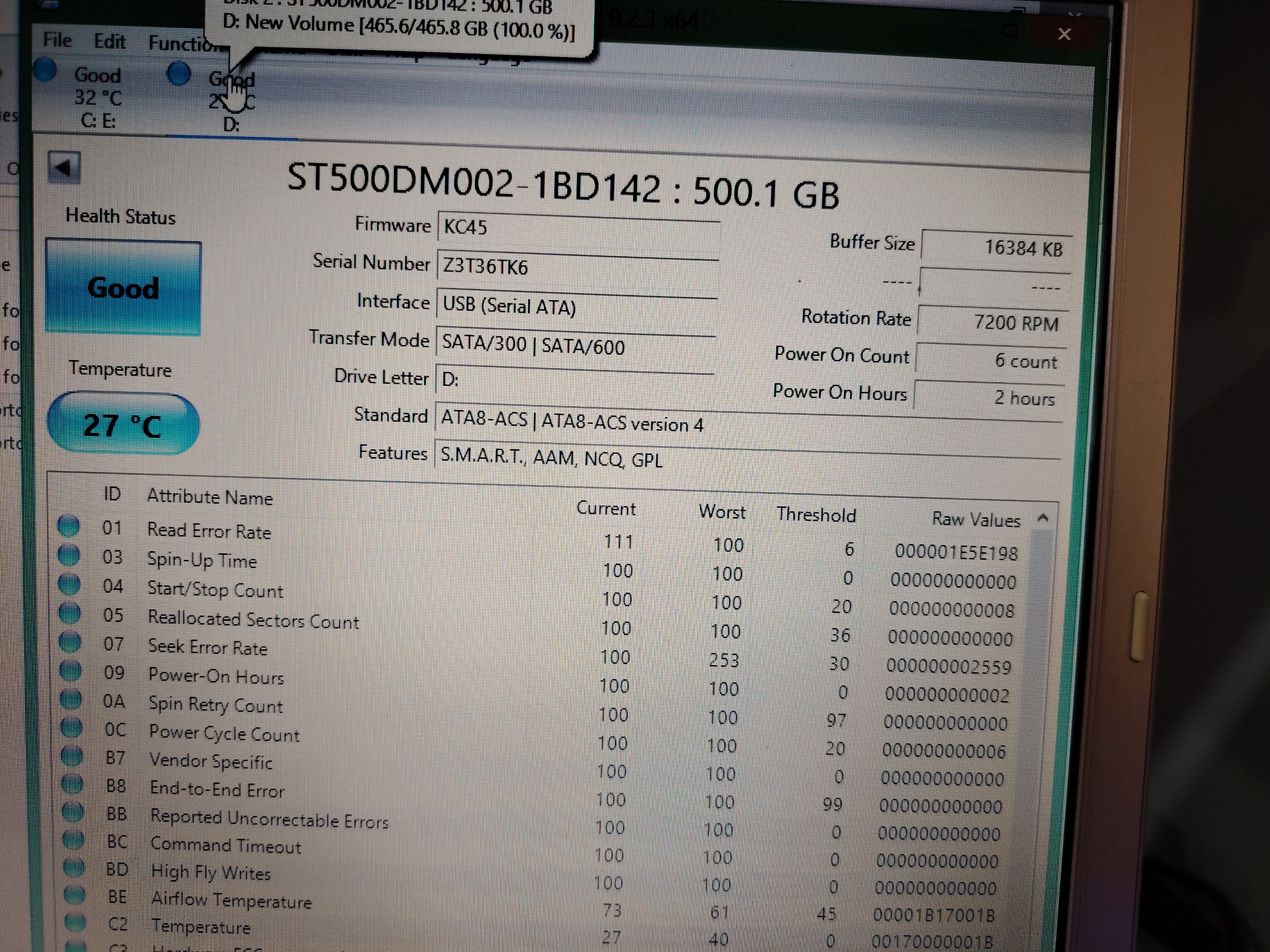Click the Read Error Rate status dot
This screenshot has height=952, width=1270.
tap(68, 526)
